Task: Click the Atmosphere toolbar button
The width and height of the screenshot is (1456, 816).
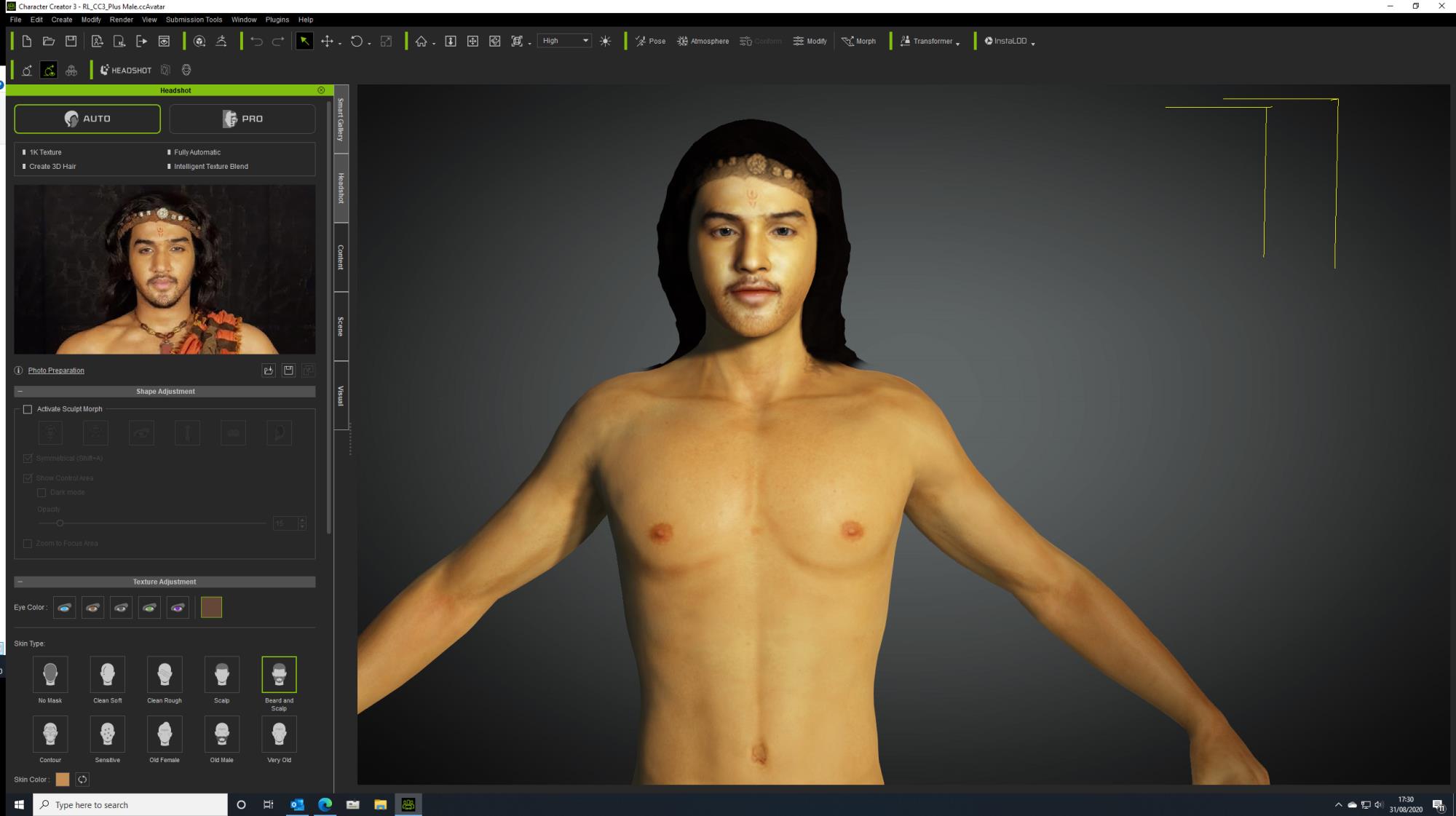Action: (x=703, y=41)
